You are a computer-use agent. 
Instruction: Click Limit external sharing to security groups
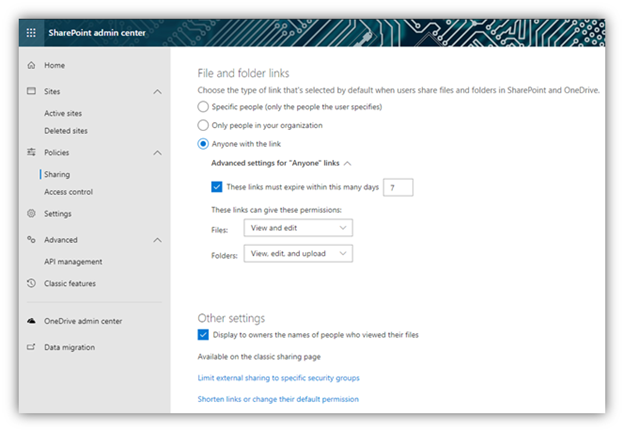pos(279,378)
